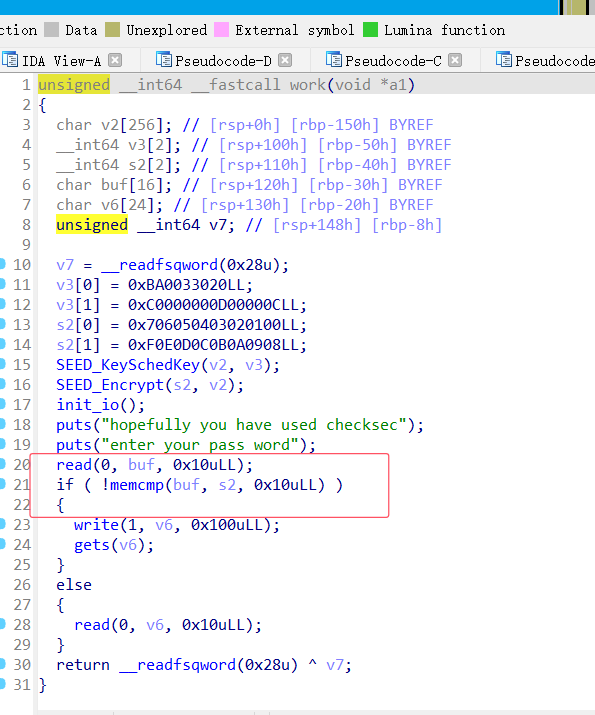Switch to the Pseudocode-C tab

393,61
